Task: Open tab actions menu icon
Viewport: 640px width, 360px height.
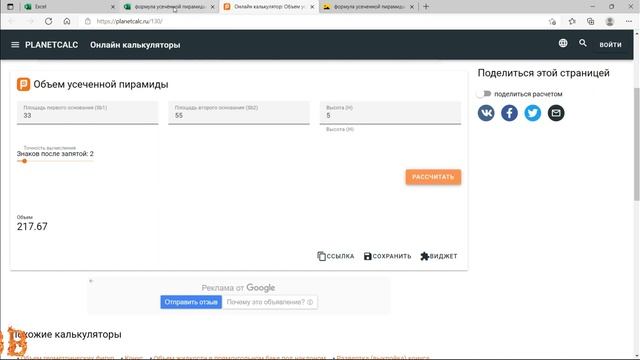Action: tap(10, 7)
